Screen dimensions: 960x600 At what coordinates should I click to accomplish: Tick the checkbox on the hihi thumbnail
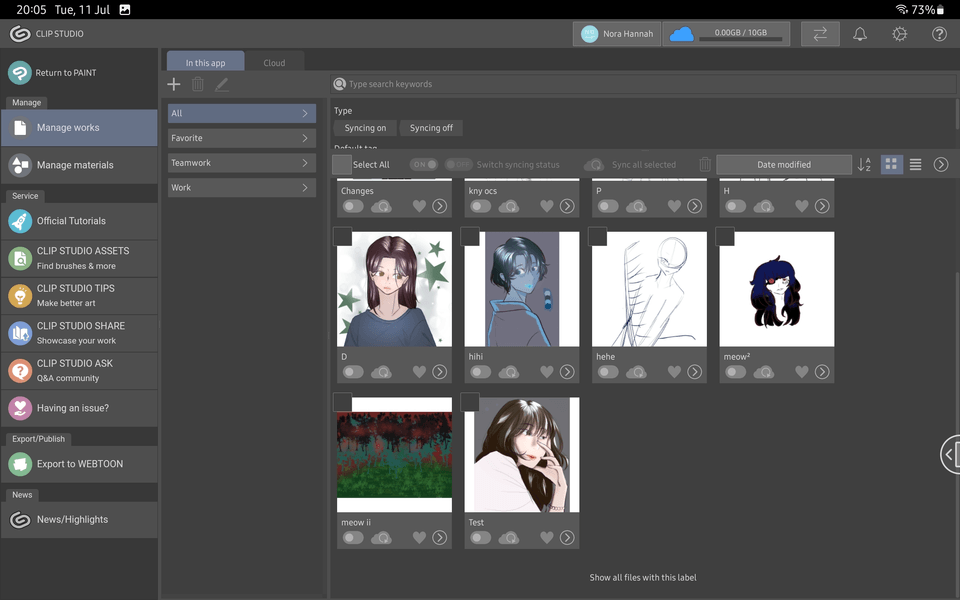470,236
